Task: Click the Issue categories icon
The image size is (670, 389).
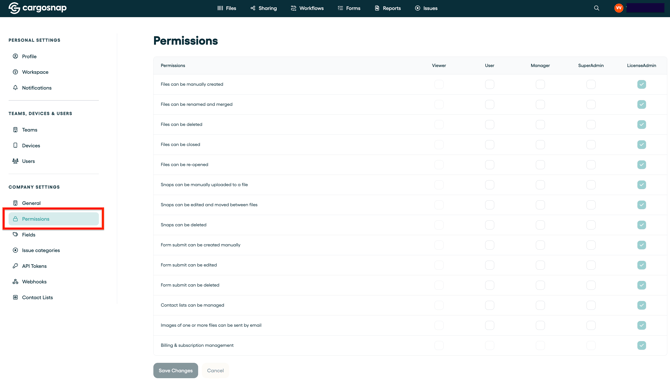Action: tap(15, 250)
